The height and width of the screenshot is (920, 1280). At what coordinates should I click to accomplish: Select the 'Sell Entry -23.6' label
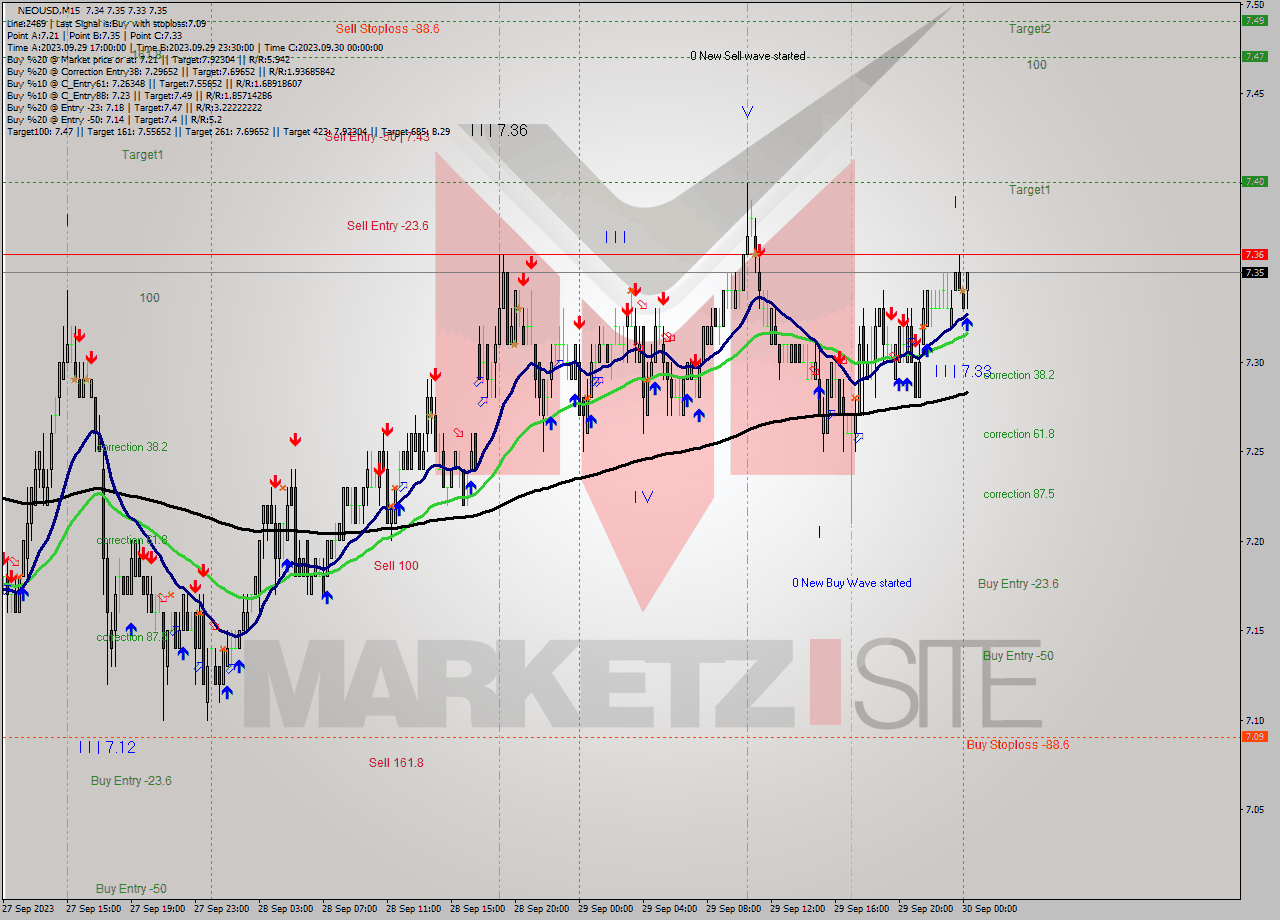[388, 226]
